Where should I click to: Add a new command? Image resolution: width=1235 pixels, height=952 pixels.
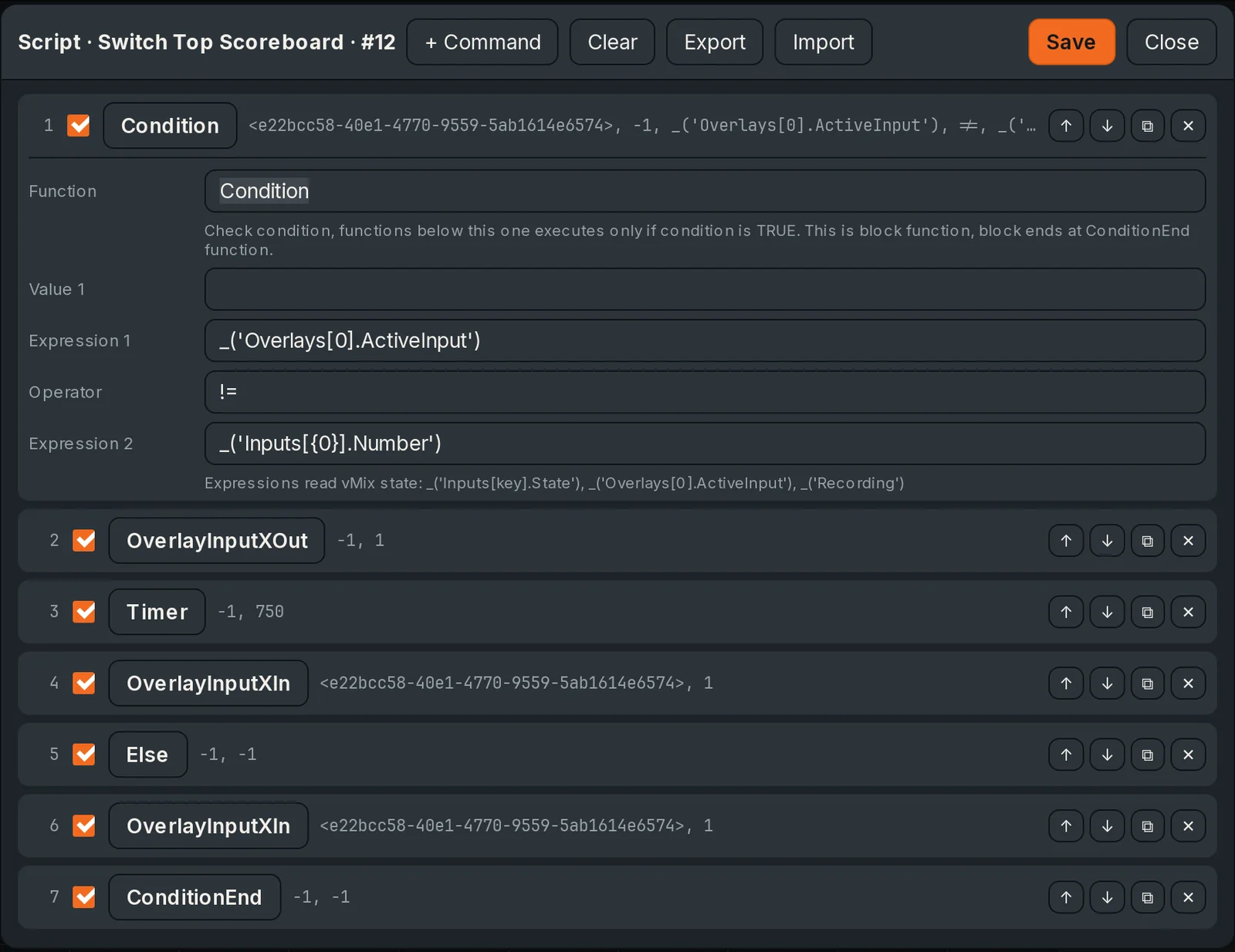click(x=482, y=42)
